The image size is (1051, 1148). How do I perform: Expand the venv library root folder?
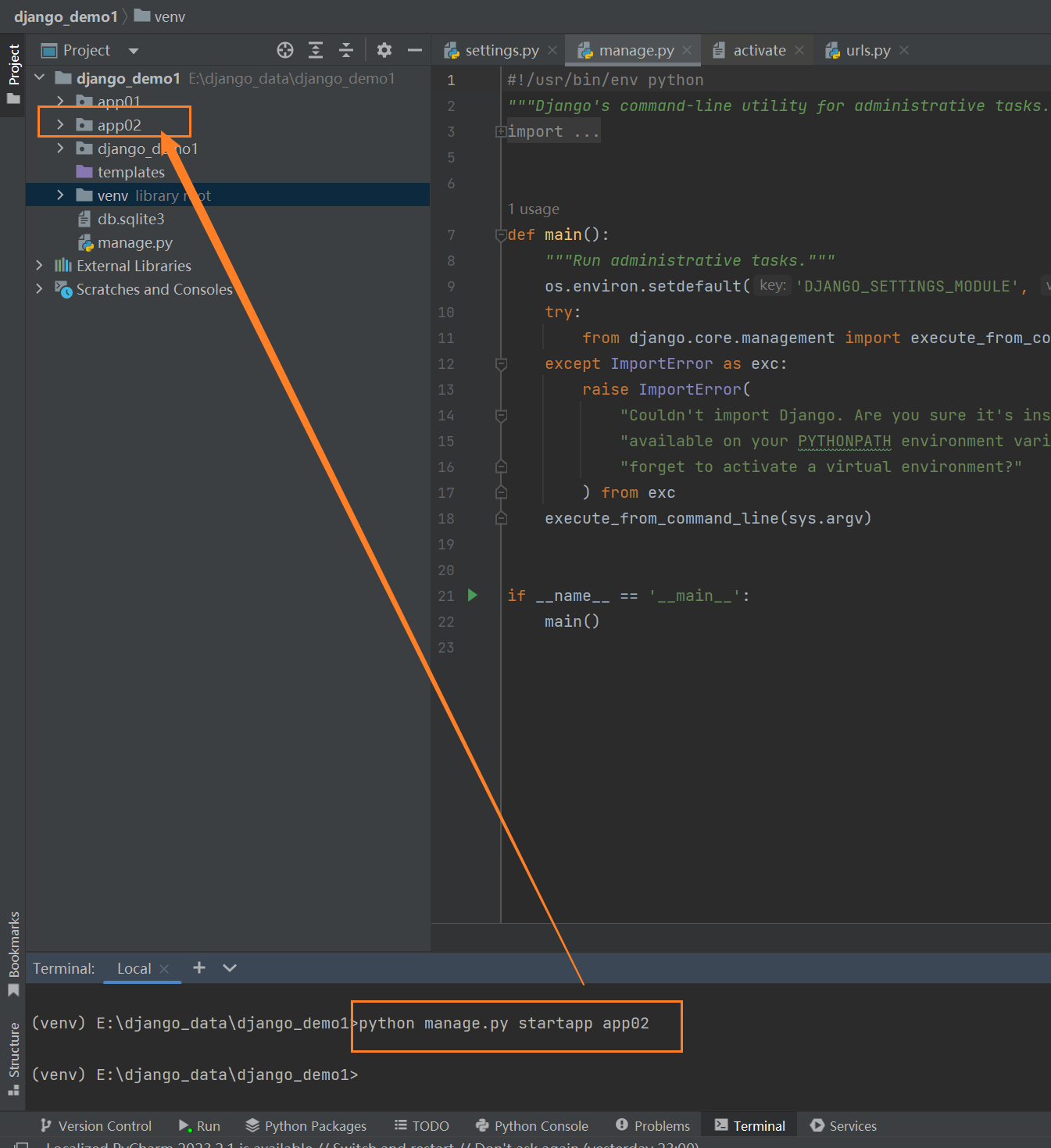(60, 195)
